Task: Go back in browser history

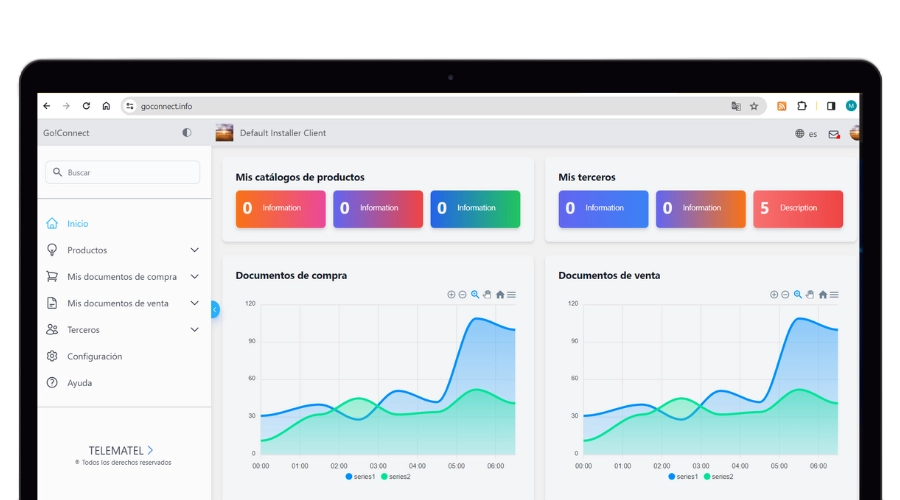Action: 47,106
